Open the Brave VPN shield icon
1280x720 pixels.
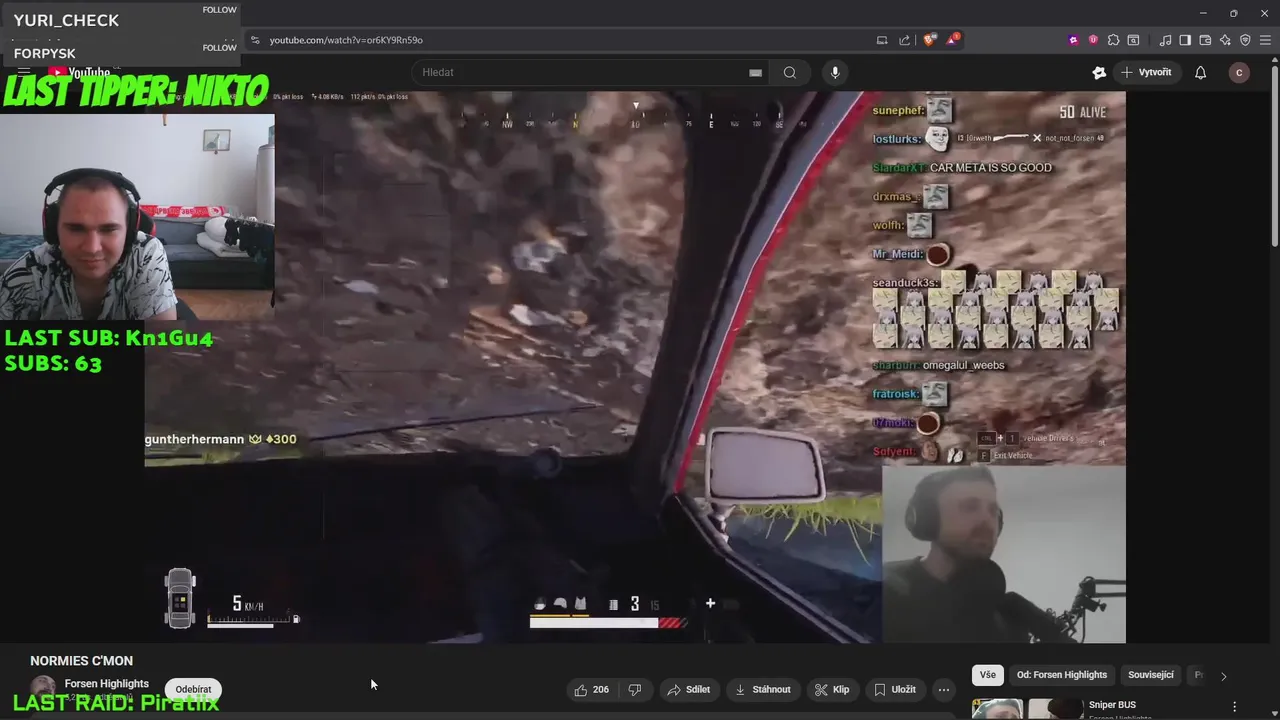click(1245, 40)
